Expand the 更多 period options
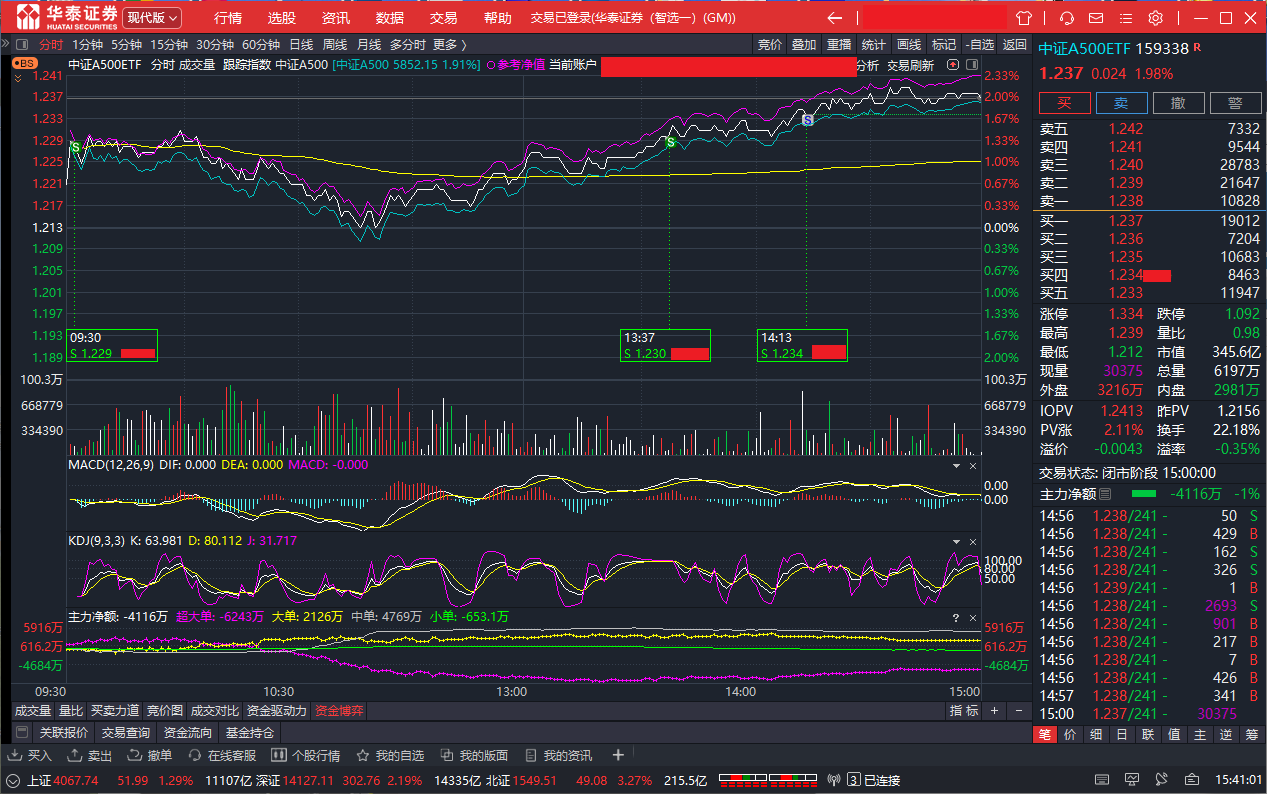 click(x=449, y=44)
